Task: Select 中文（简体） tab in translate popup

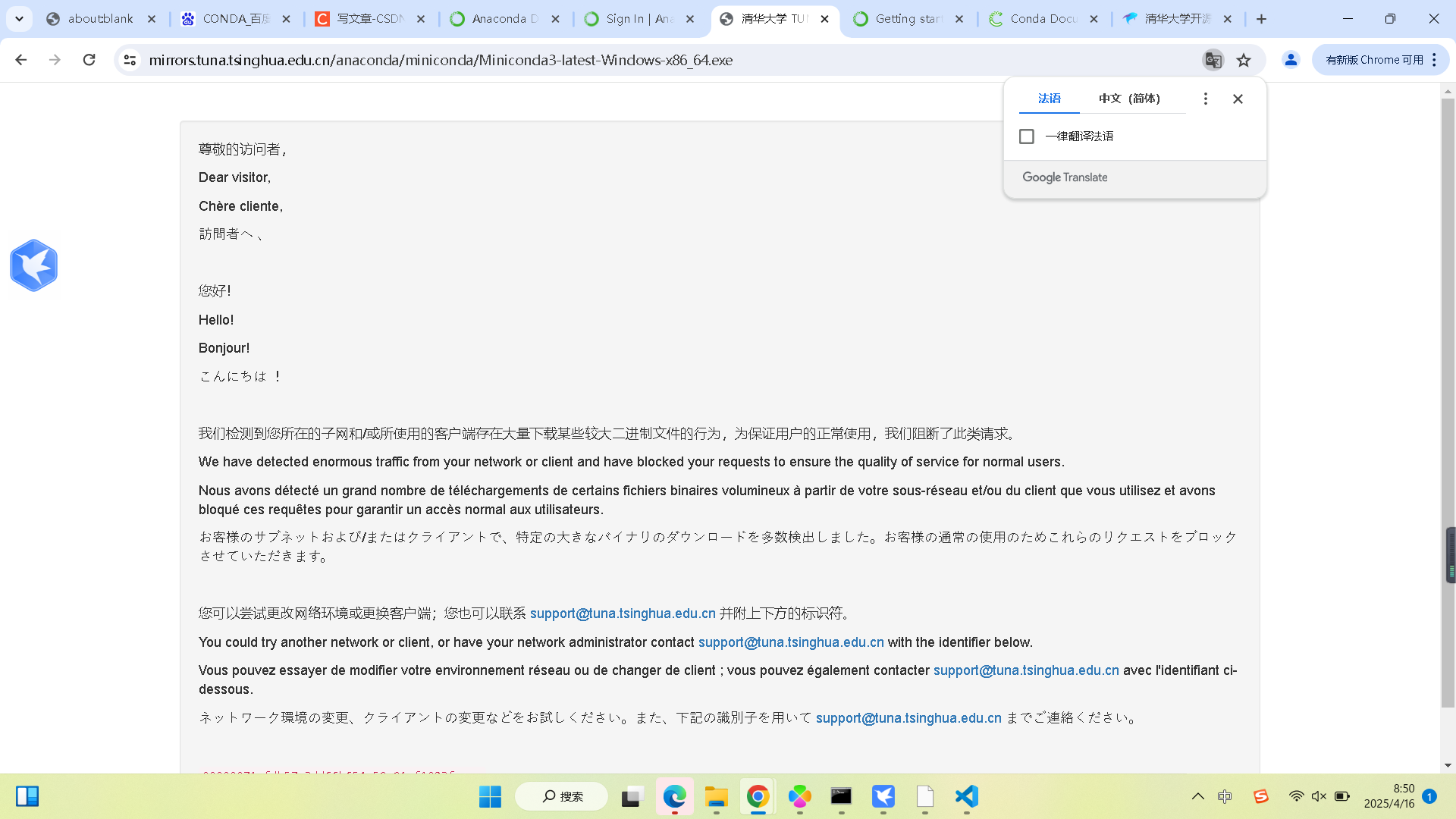Action: (x=1129, y=99)
